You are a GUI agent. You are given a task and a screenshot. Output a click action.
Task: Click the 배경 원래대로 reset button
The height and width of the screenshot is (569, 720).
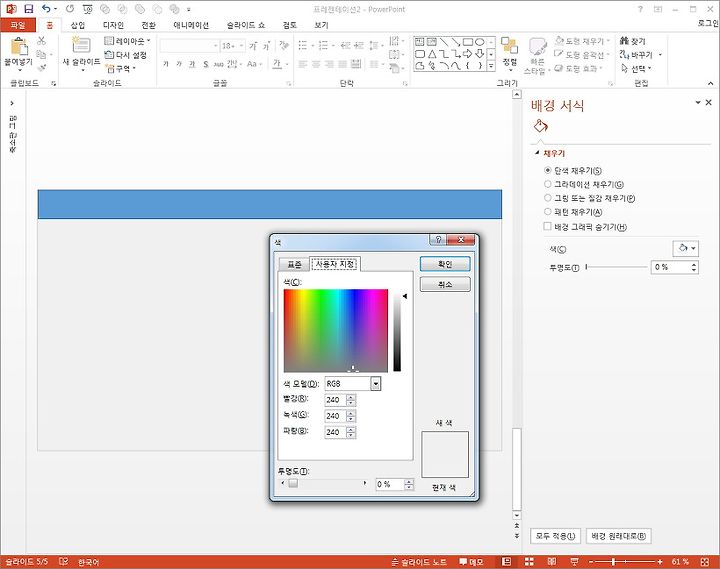click(619, 536)
